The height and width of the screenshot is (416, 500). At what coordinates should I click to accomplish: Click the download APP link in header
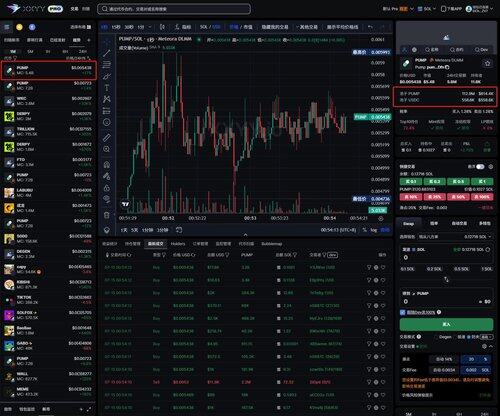point(452,9)
